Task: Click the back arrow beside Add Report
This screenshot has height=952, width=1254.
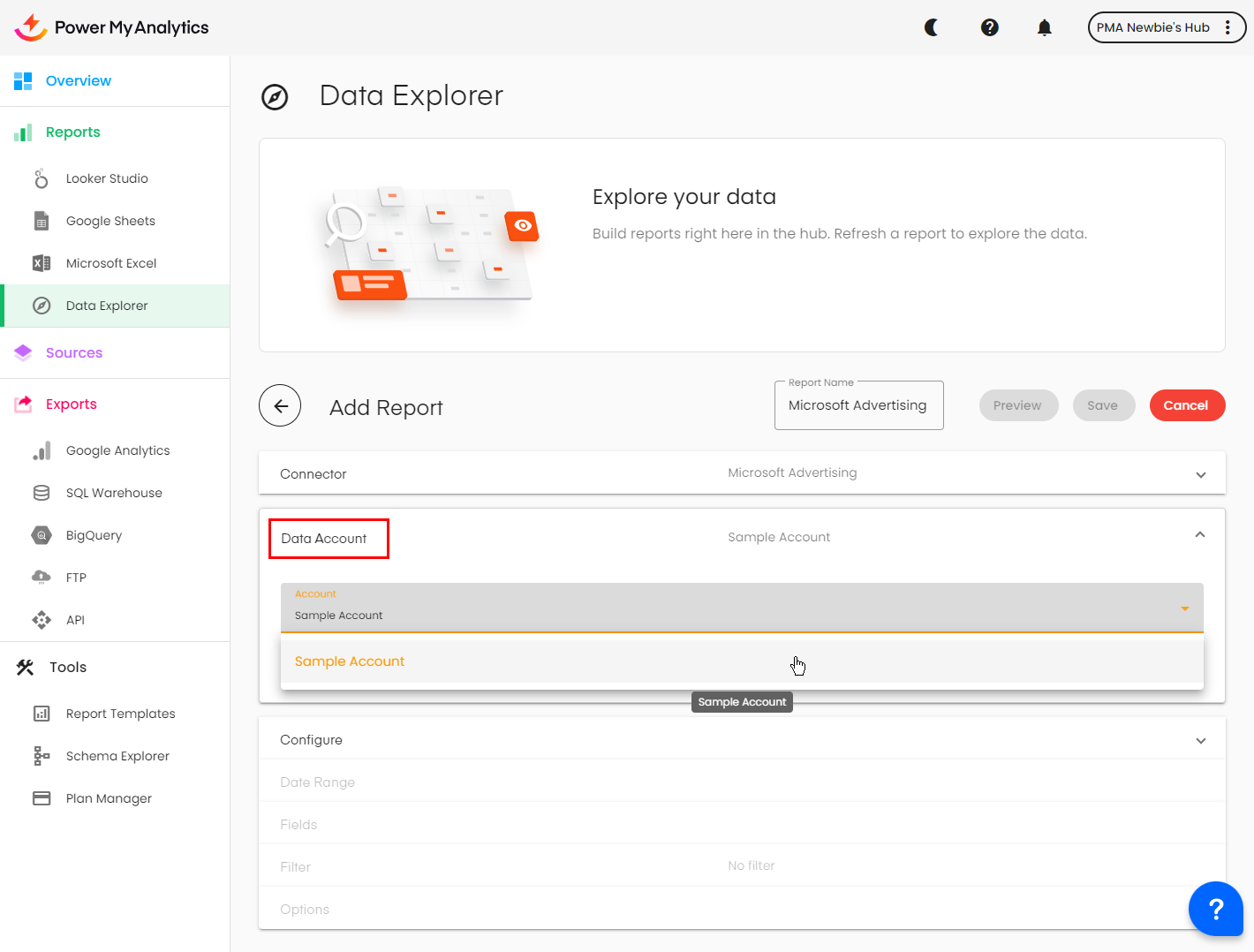Action: [280, 406]
